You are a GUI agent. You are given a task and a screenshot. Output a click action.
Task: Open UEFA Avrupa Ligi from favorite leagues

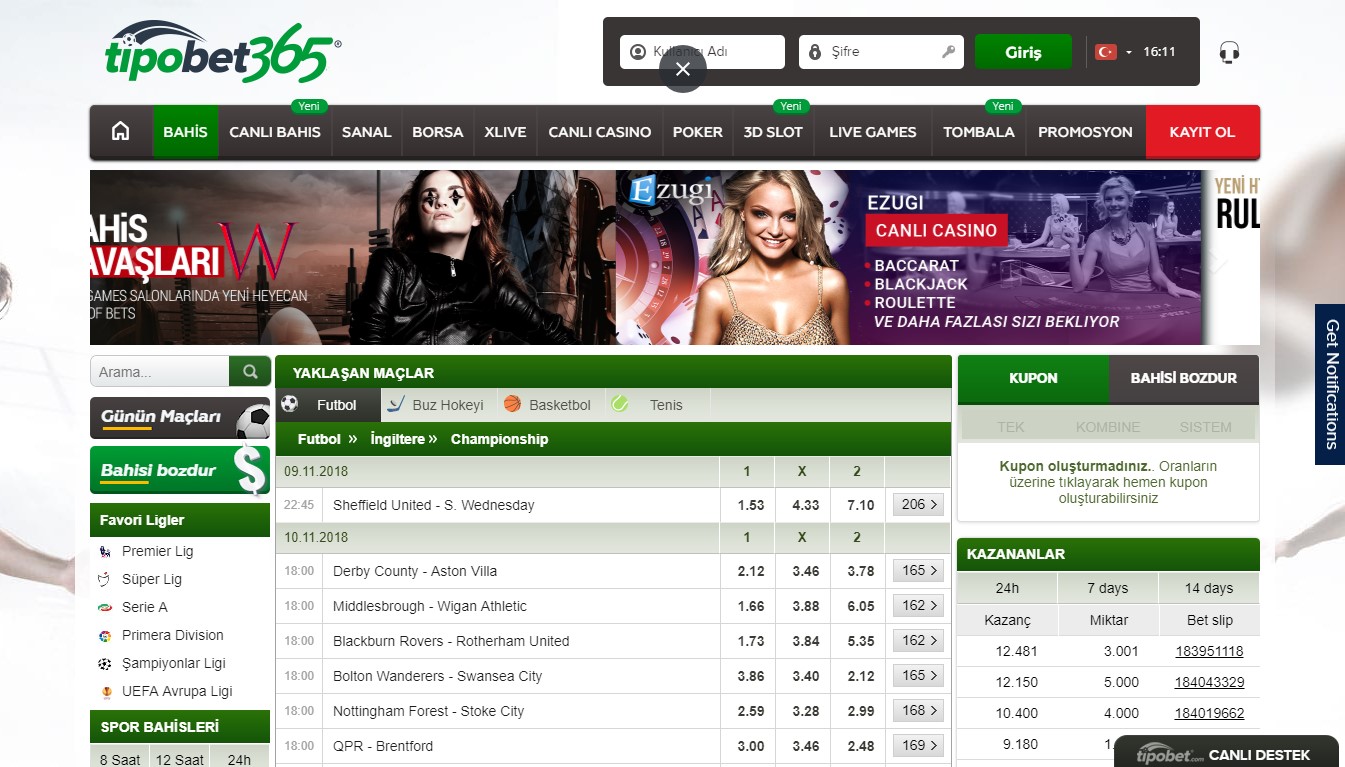point(177,691)
